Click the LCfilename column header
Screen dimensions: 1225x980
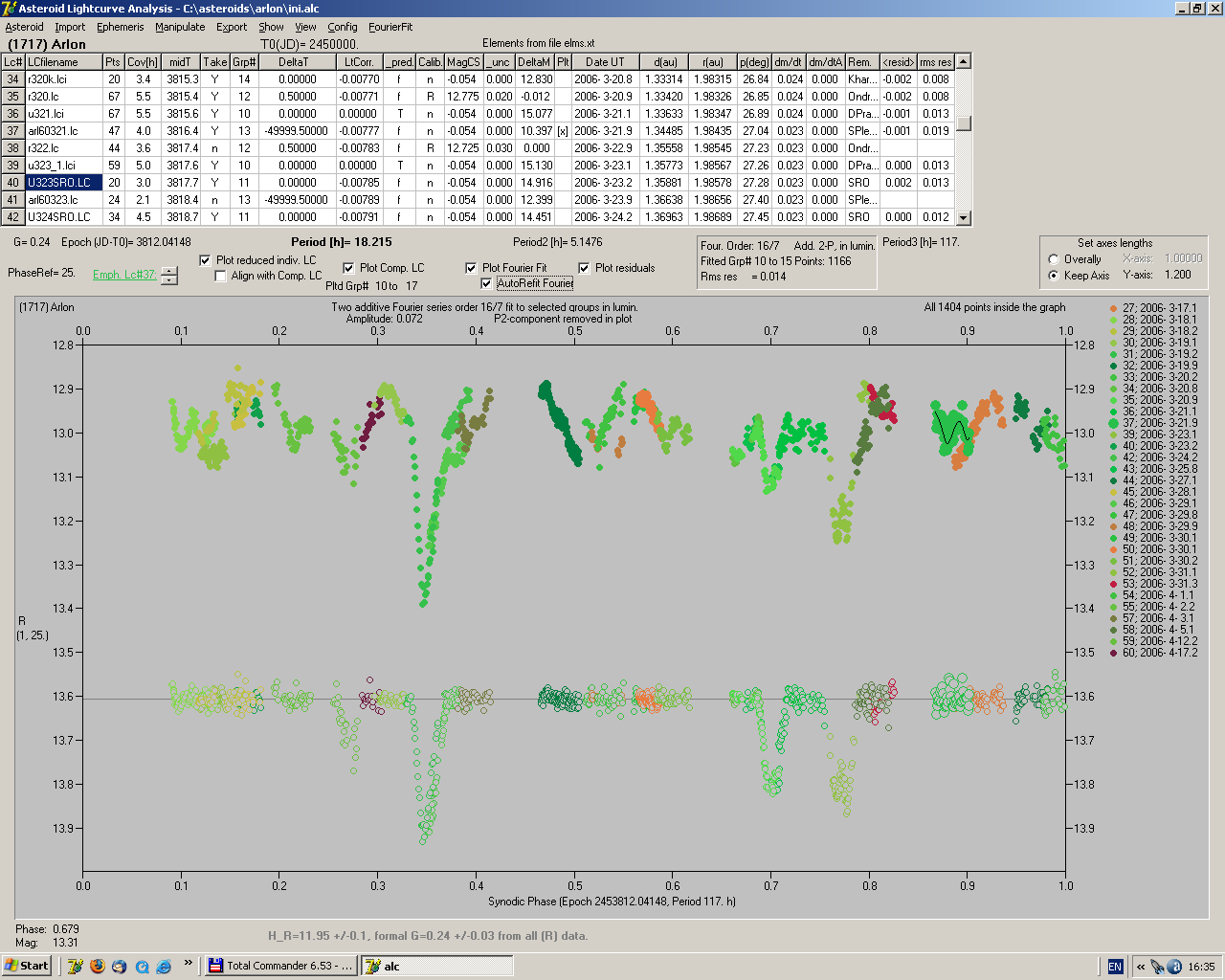(x=64, y=62)
